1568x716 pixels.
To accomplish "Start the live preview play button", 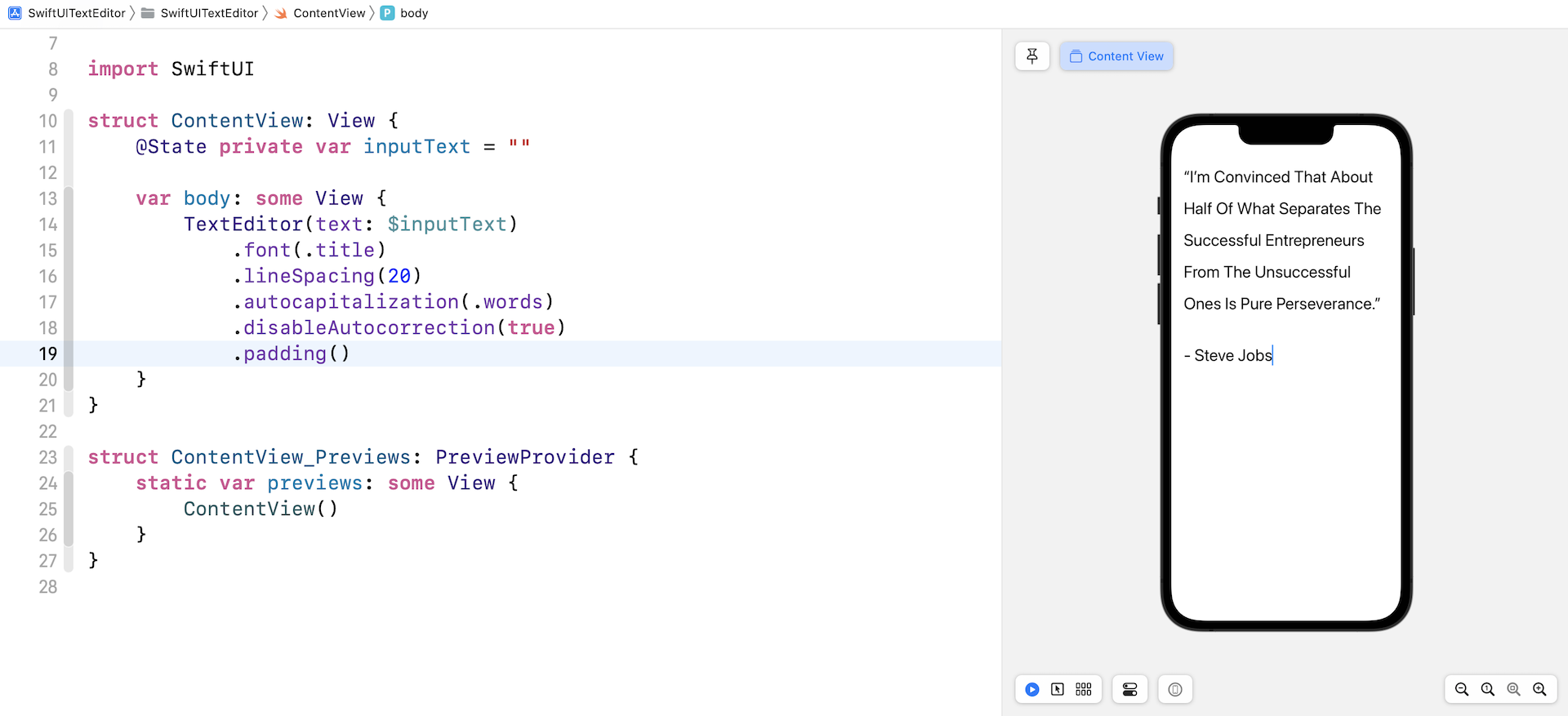I will point(1032,690).
